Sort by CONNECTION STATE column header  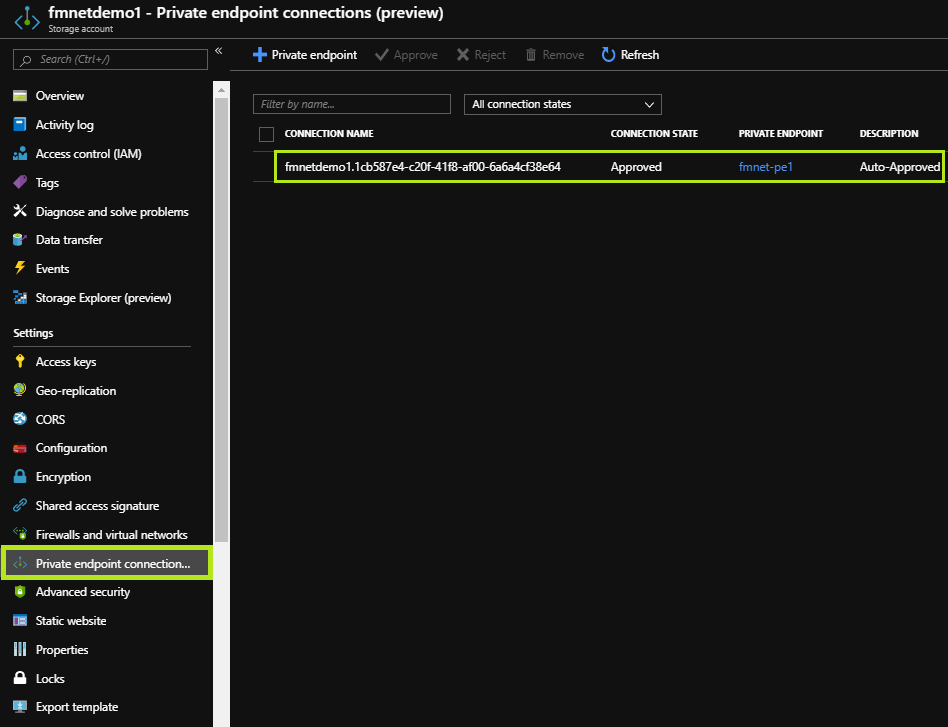tap(654, 134)
